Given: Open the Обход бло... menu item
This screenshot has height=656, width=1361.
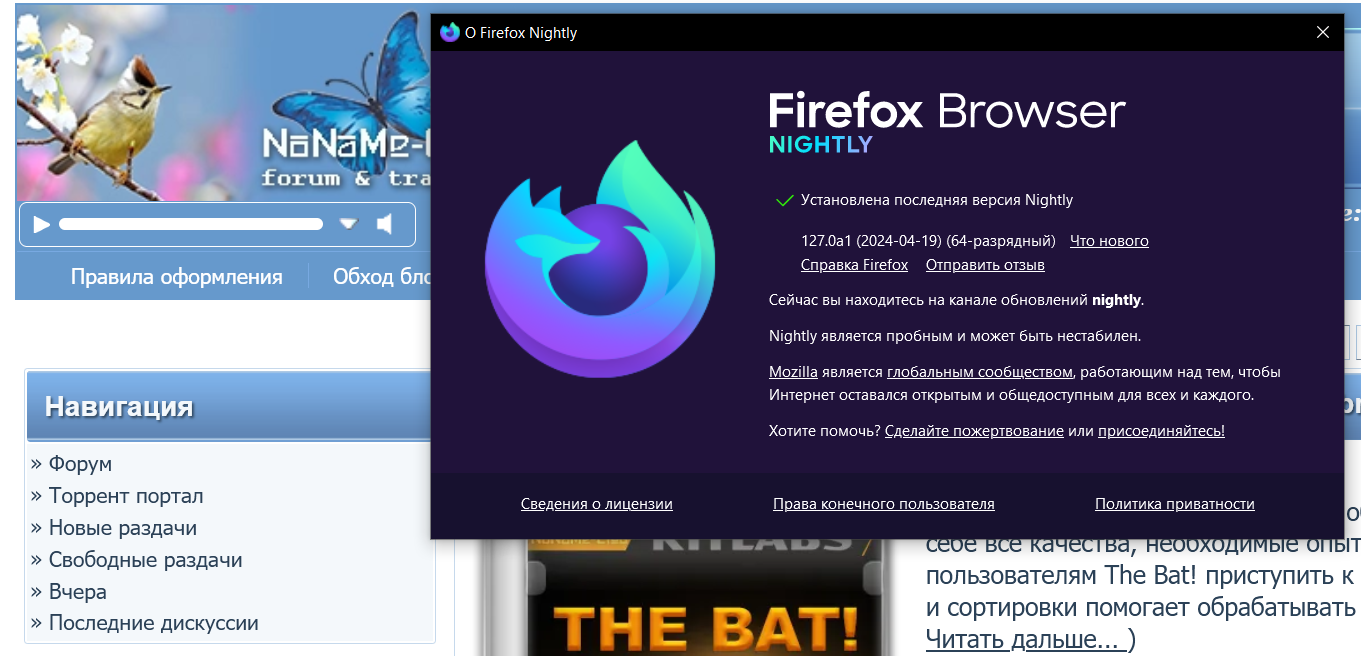Looking at the screenshot, I should tap(380, 277).
